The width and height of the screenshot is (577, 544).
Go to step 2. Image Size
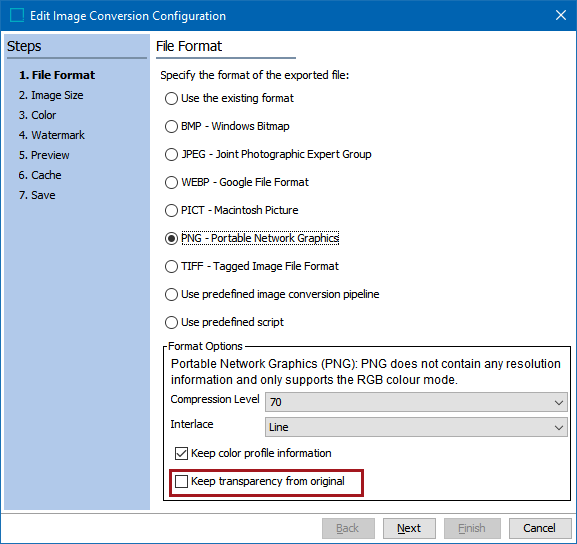pos(51,95)
